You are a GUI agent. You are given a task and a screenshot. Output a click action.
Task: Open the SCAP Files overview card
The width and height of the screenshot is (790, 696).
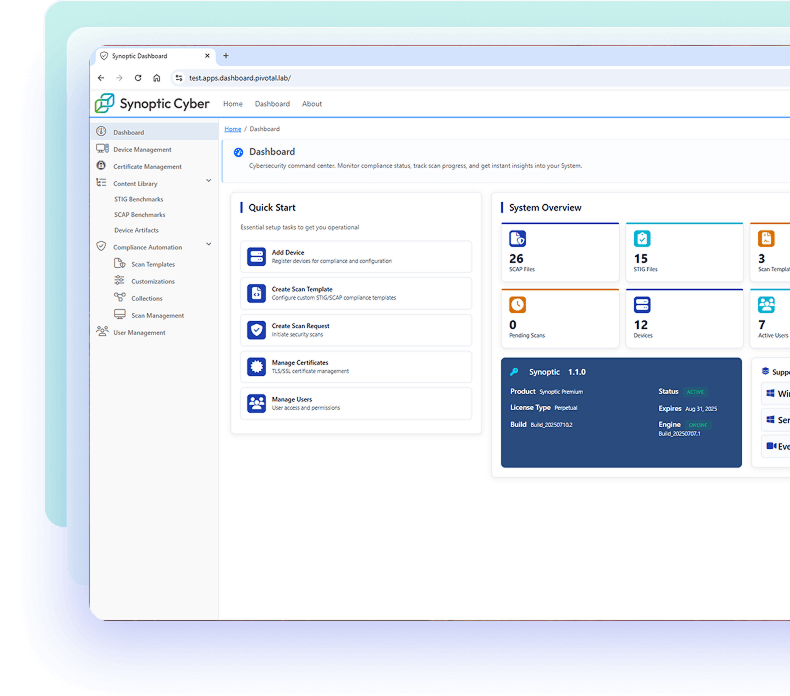560,252
